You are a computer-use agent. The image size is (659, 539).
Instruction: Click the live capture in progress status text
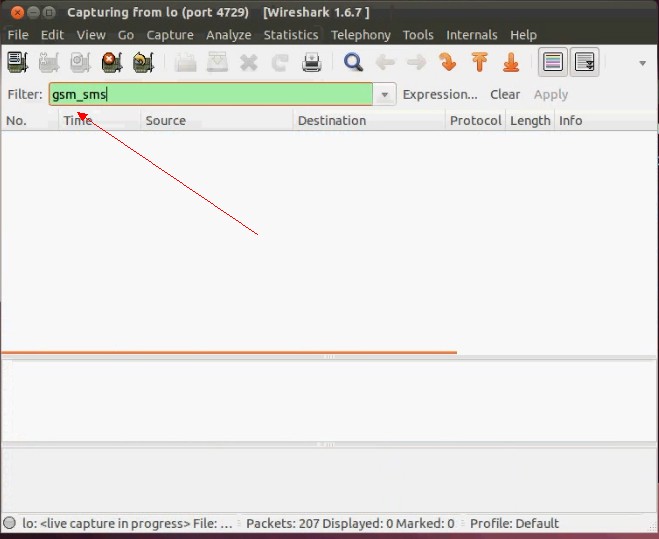click(x=127, y=523)
